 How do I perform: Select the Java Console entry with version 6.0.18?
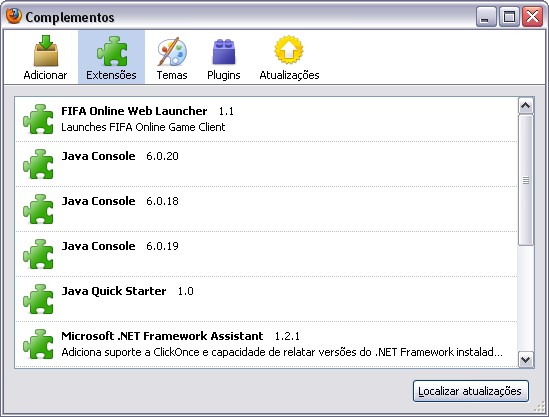tap(266, 209)
